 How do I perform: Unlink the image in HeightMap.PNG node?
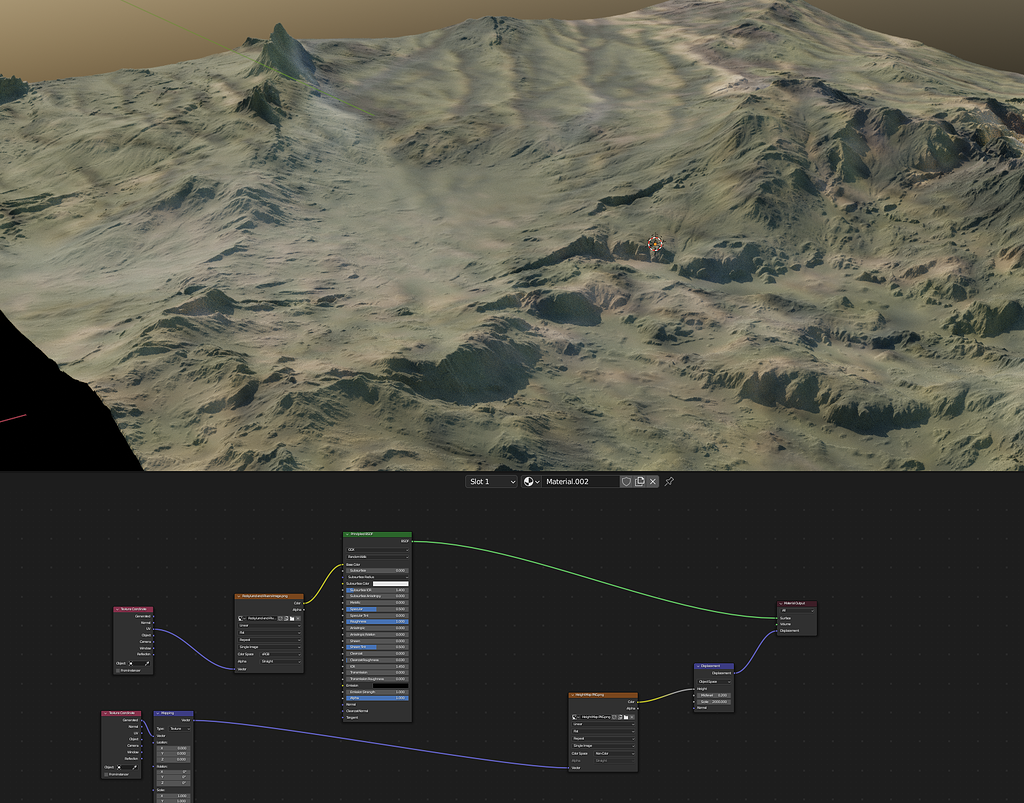click(632, 717)
